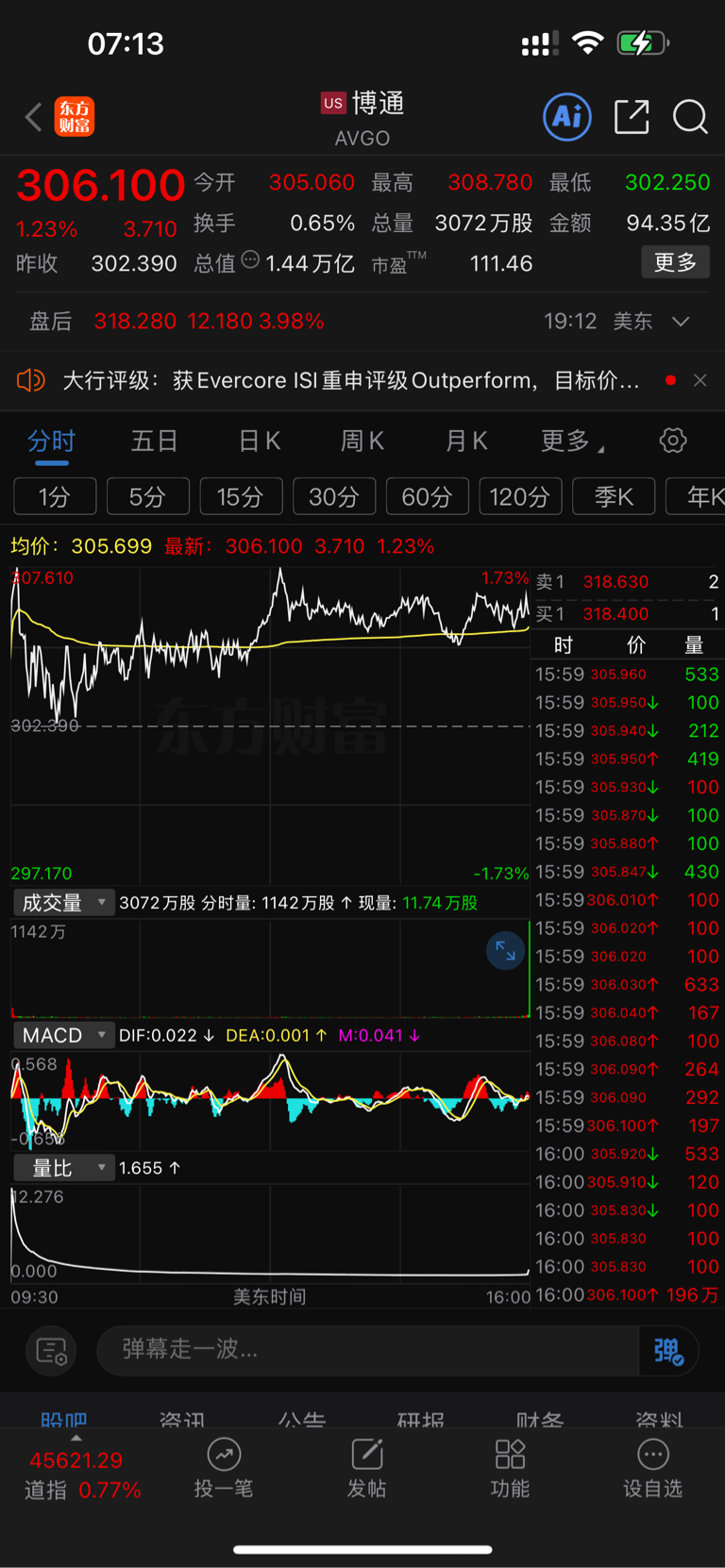This screenshot has height=1568, width=725.
Task: Tap the 306.100 current price
Action: click(101, 185)
